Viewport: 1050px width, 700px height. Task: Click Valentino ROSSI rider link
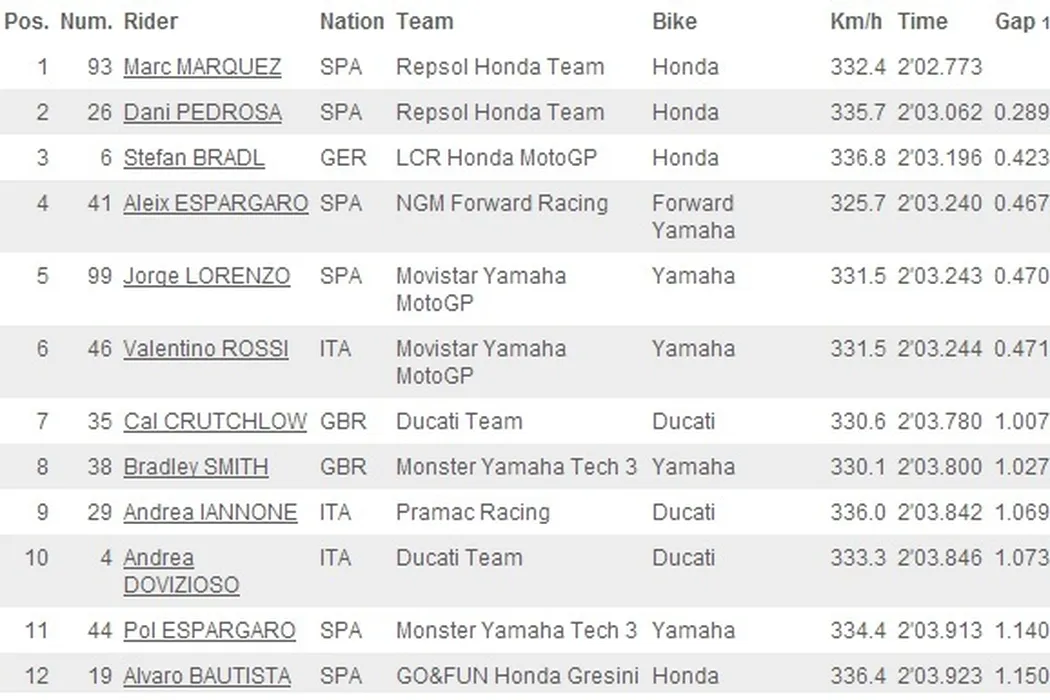click(x=206, y=349)
